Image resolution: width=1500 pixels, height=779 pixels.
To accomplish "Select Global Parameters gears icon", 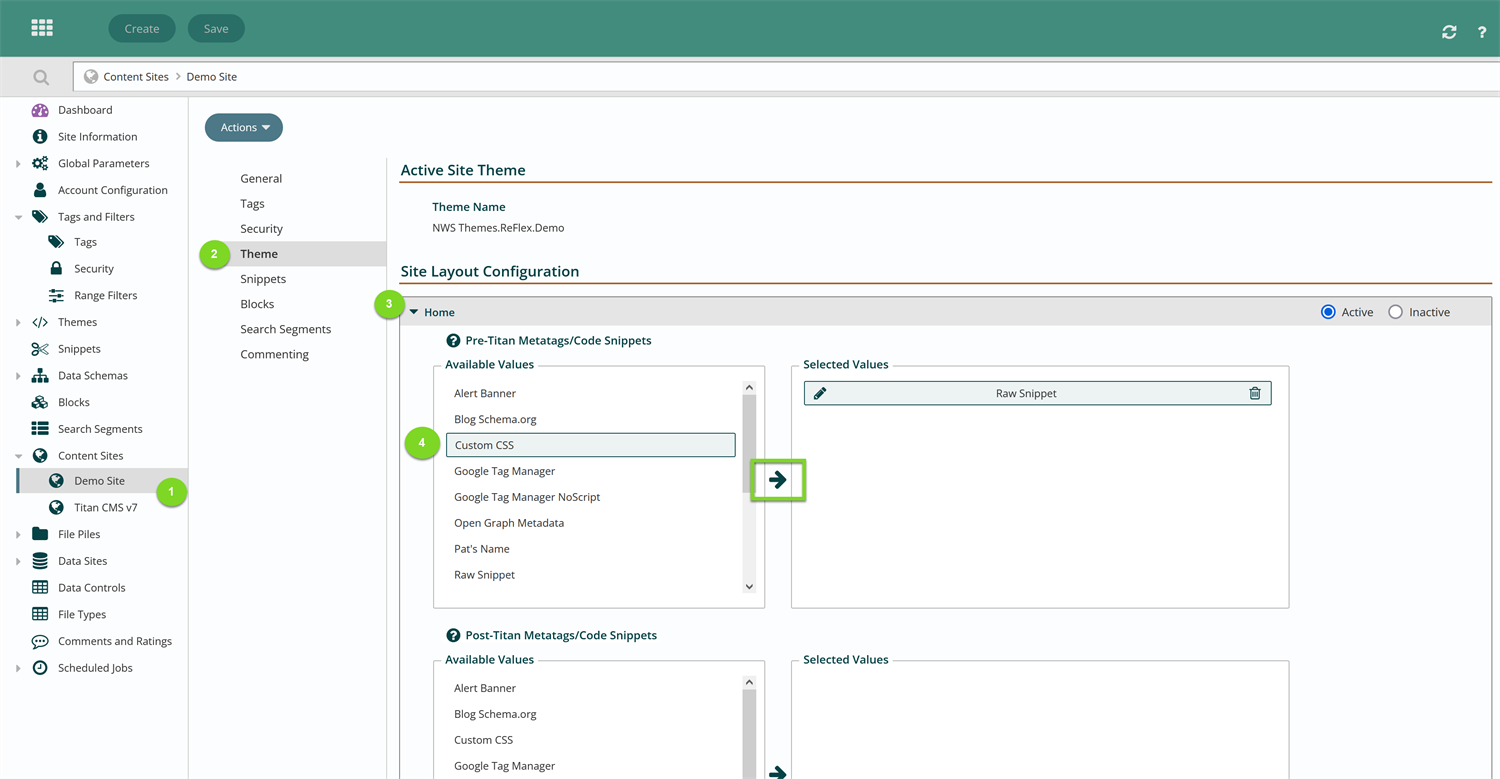I will coord(40,163).
